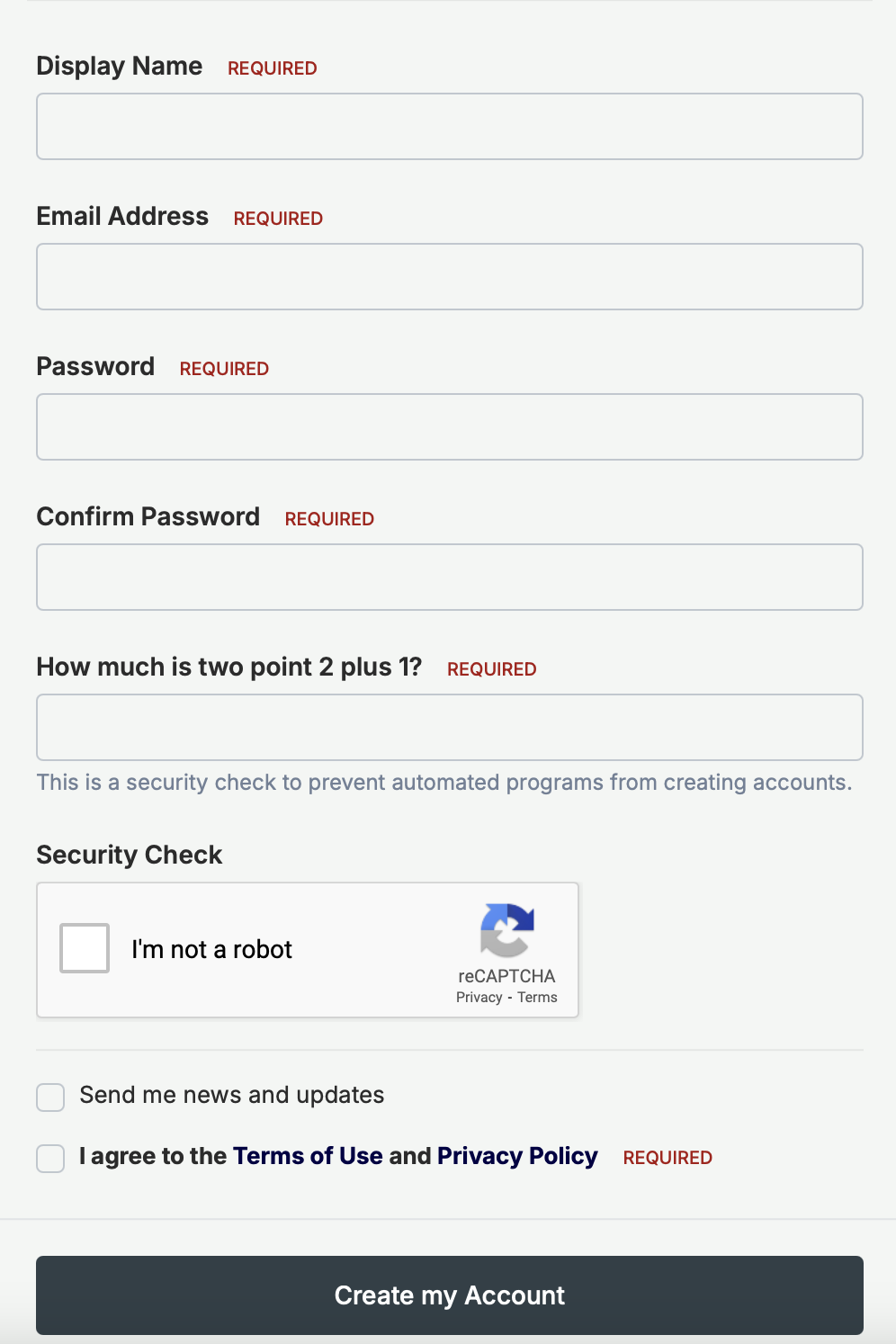Click the two point 2 plus 1 question label
Viewport: 896px width, 1344px height.
click(x=229, y=668)
